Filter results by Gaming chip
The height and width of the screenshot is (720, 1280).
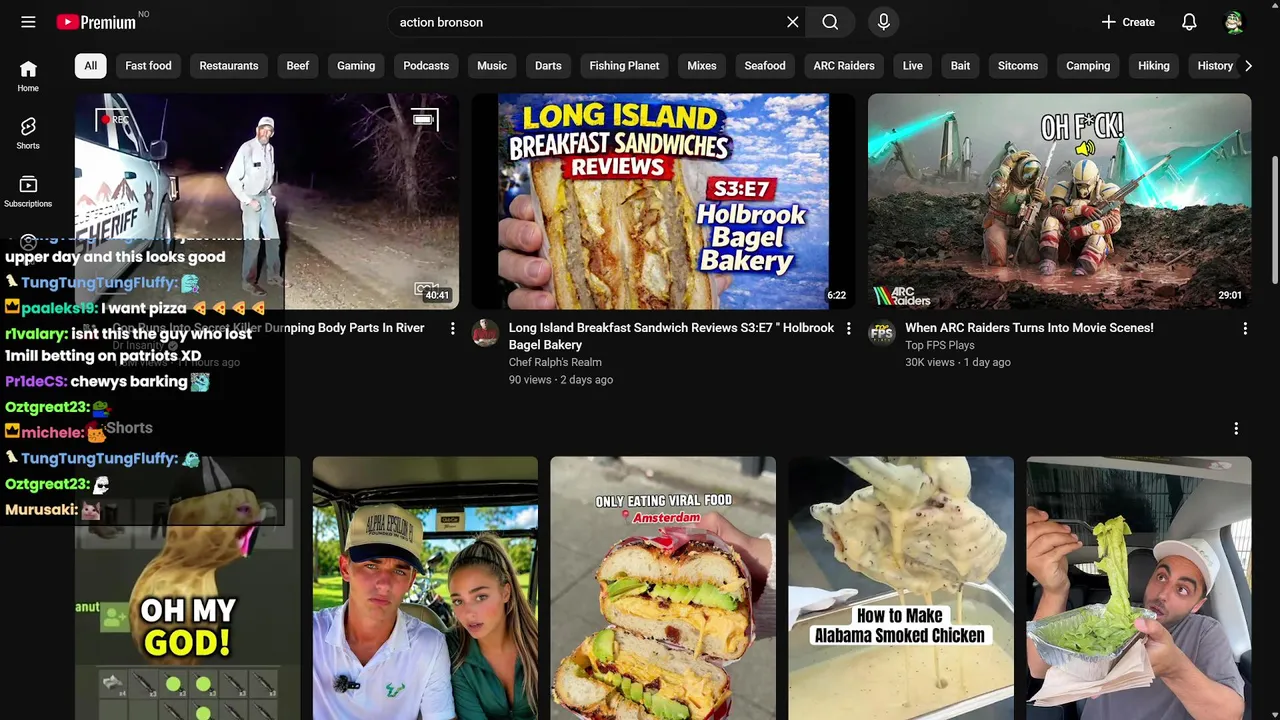pos(356,66)
